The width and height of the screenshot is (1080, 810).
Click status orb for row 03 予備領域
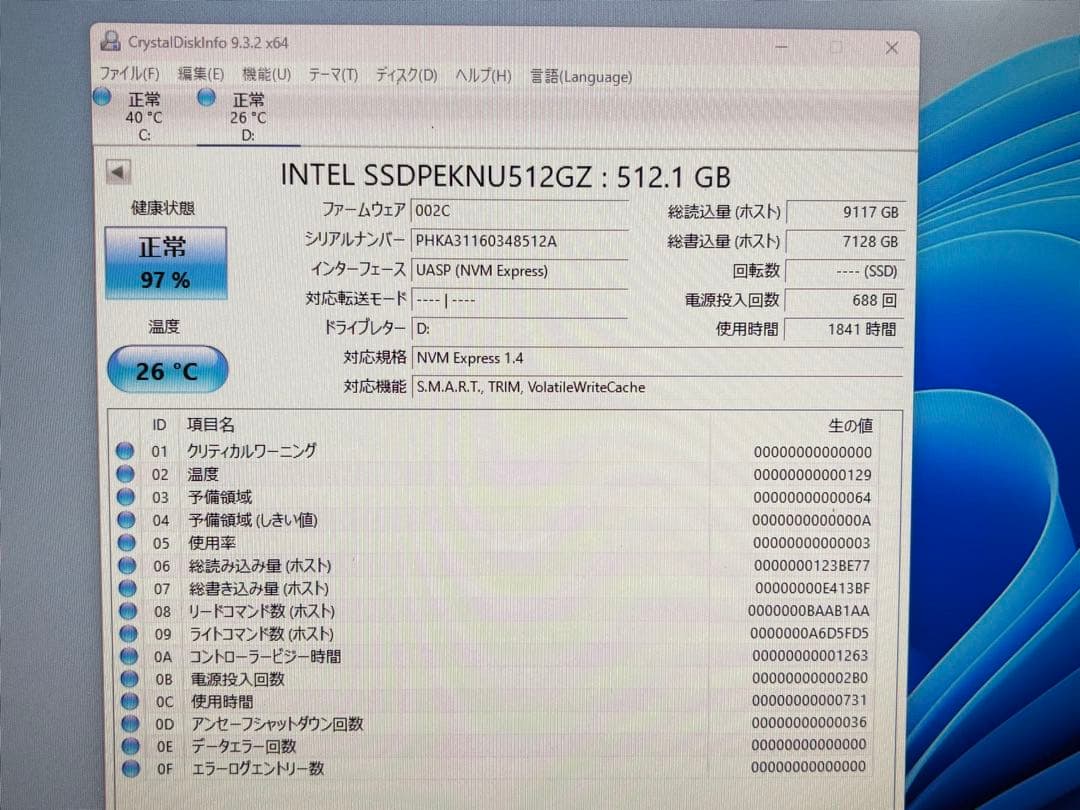coord(126,497)
